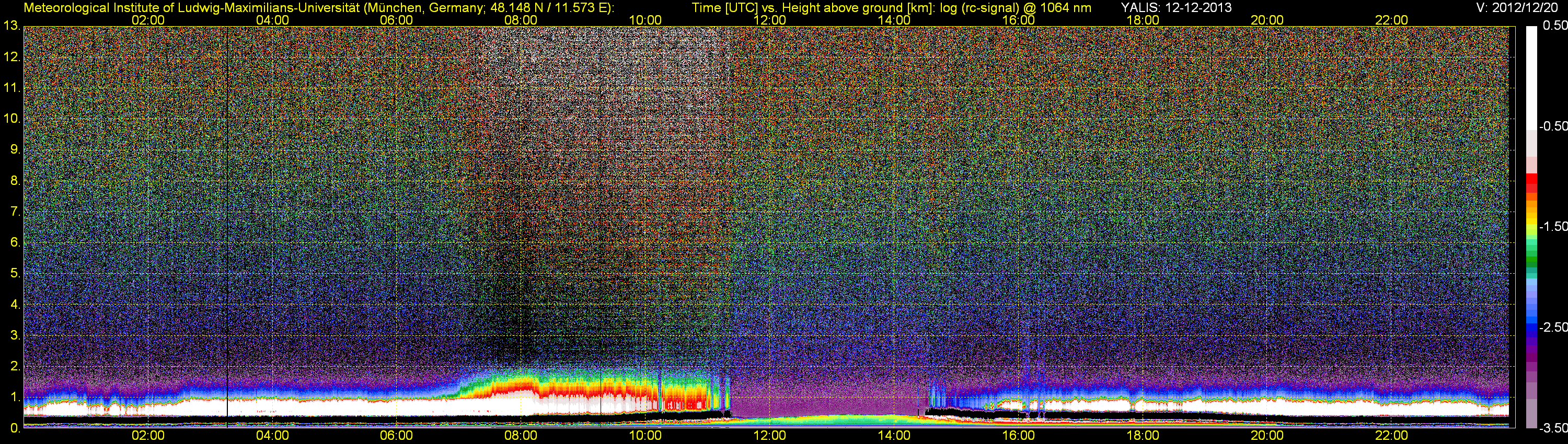Click the 'YALIS: 12-12-2013' date label
Image resolution: width=1568 pixels, height=444 pixels.
[x=1176, y=7]
